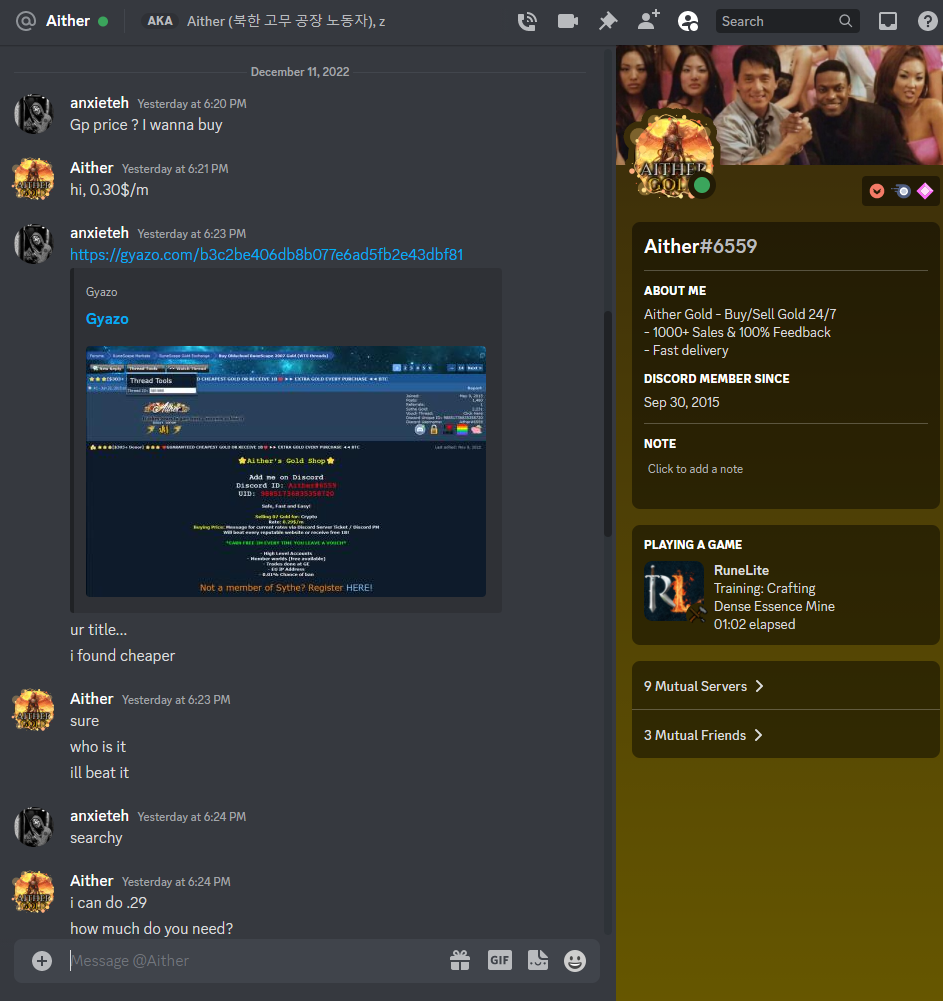Click 'i found cheaper' message
Image resolution: width=943 pixels, height=1001 pixels.
click(123, 656)
